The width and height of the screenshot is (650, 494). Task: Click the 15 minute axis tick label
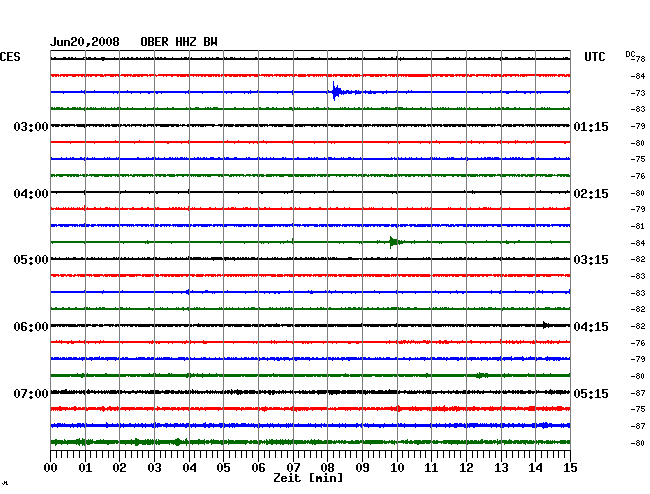point(570,467)
